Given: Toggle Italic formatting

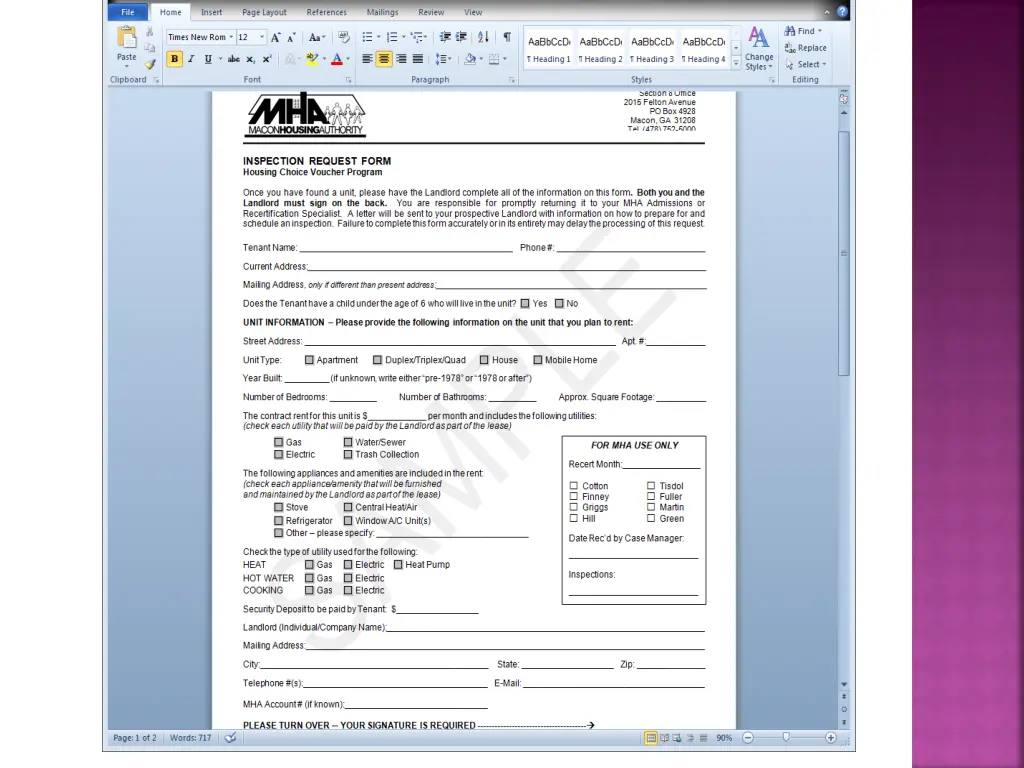Looking at the screenshot, I should tap(191, 59).
